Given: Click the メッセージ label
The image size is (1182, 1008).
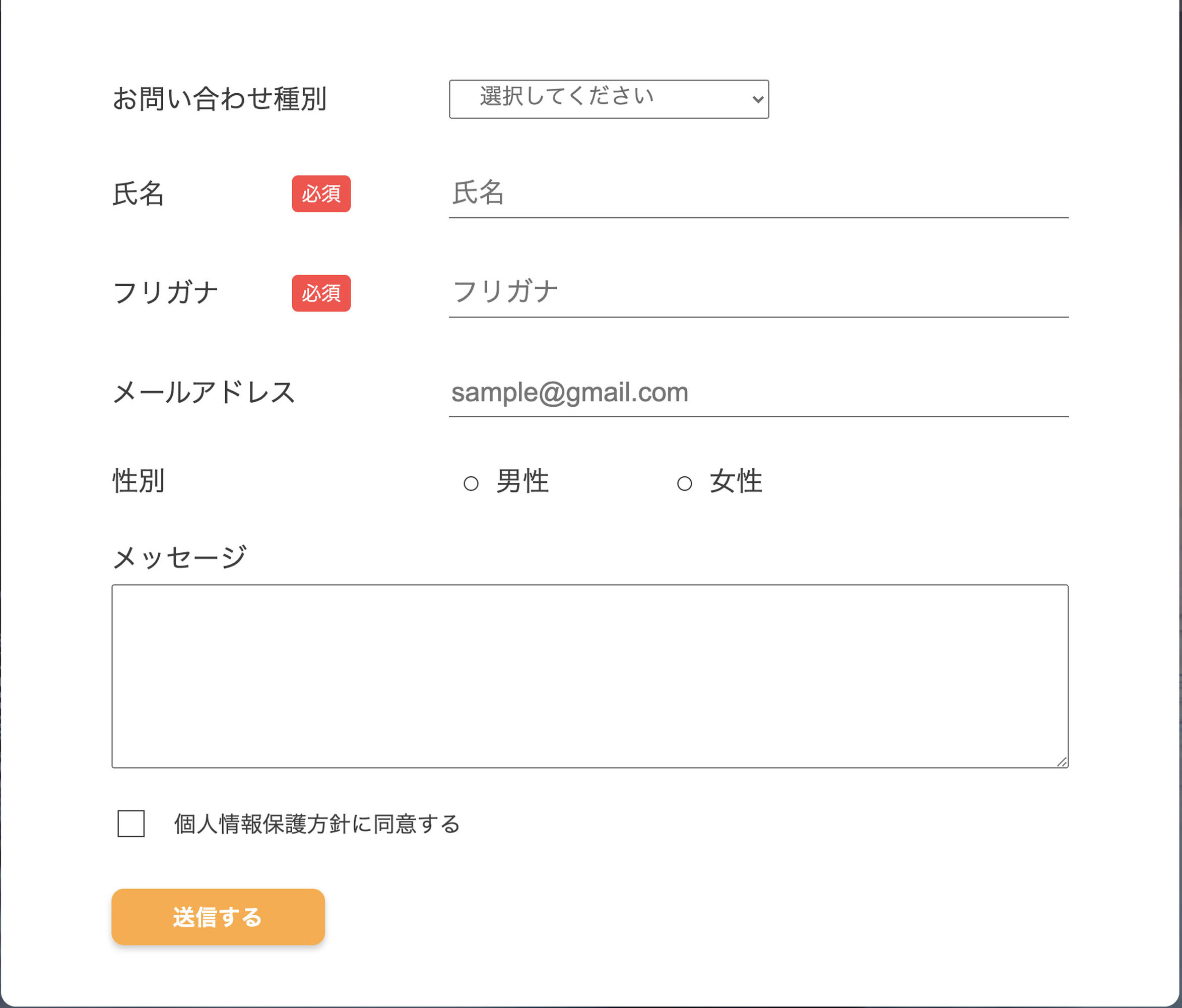Looking at the screenshot, I should click(x=180, y=556).
